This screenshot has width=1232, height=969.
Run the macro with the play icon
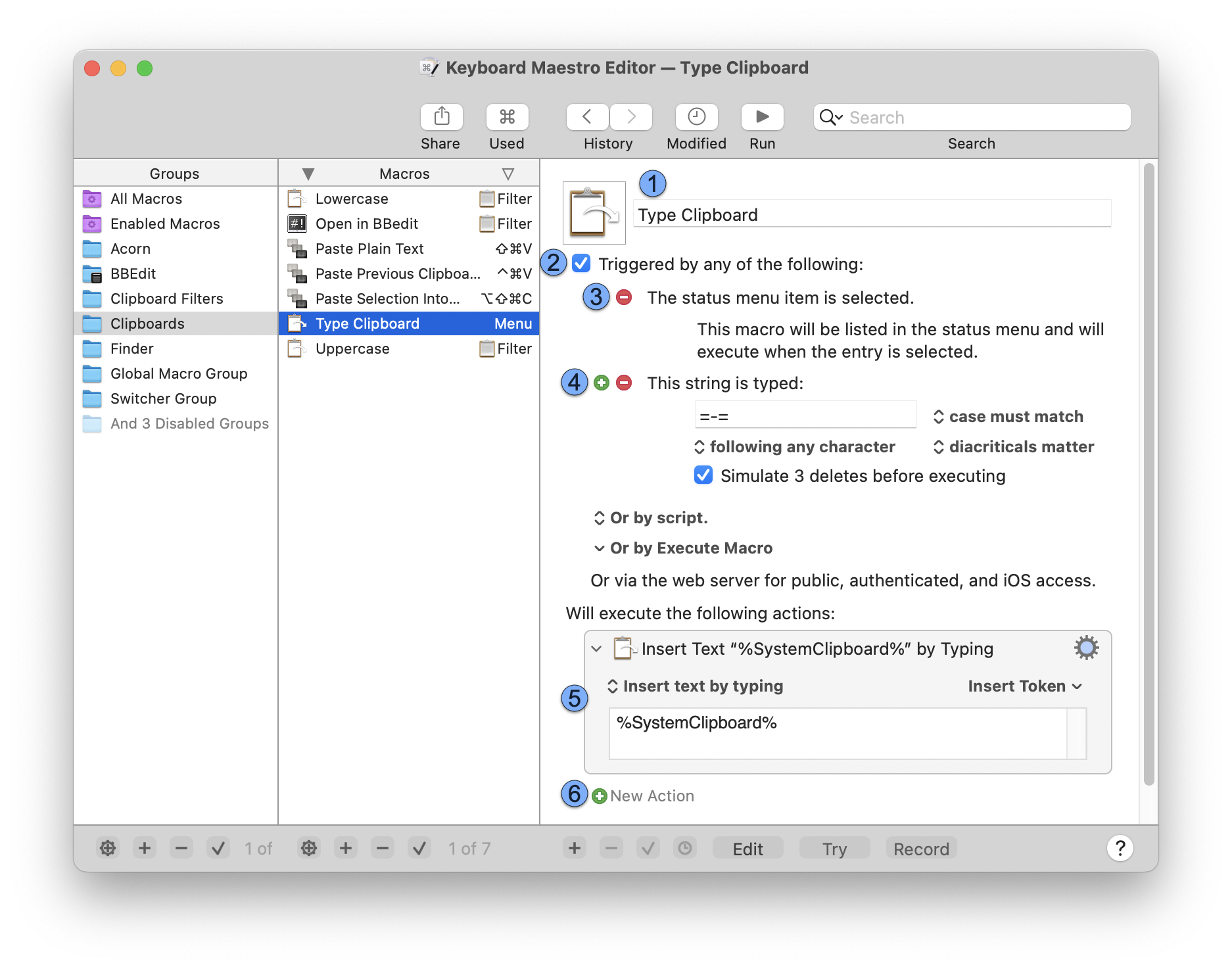[762, 117]
